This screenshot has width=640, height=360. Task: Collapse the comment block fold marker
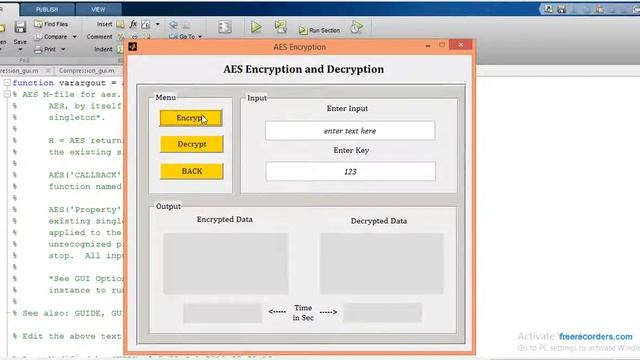coord(7,94)
